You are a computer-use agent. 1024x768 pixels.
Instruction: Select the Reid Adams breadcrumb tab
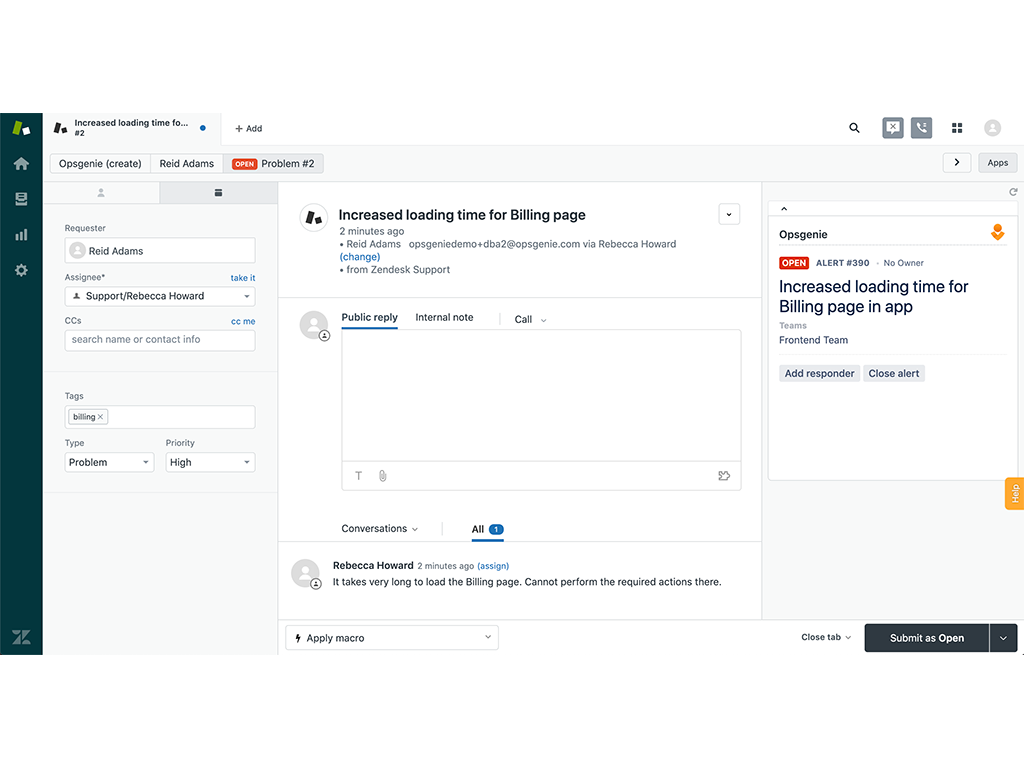(x=187, y=163)
